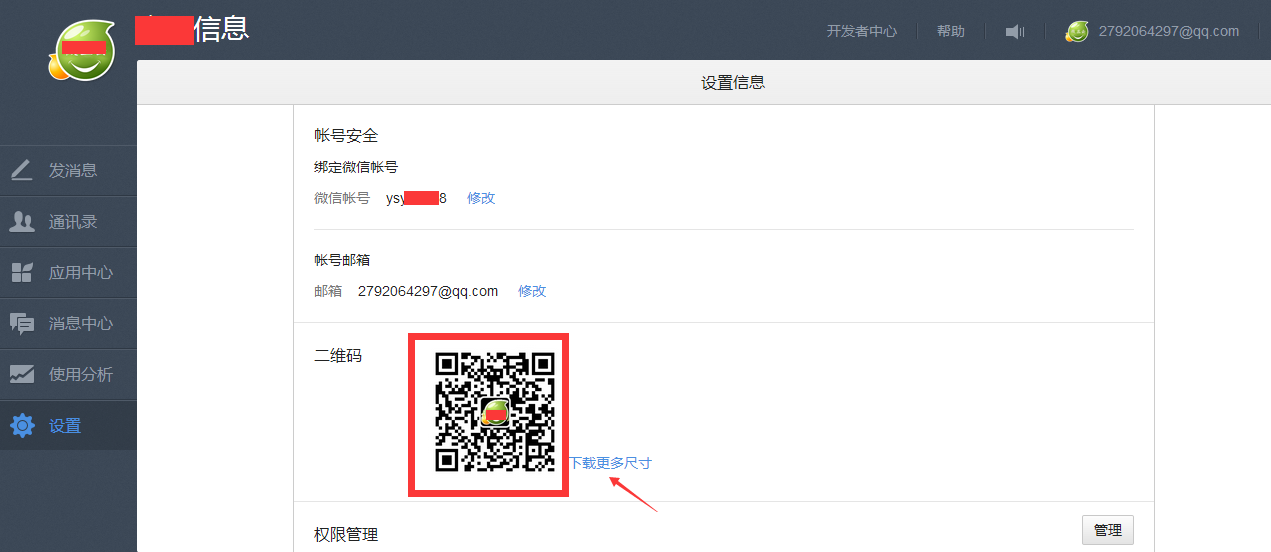Select 通讯录 menu label
The image size is (1271, 552).
[73, 222]
